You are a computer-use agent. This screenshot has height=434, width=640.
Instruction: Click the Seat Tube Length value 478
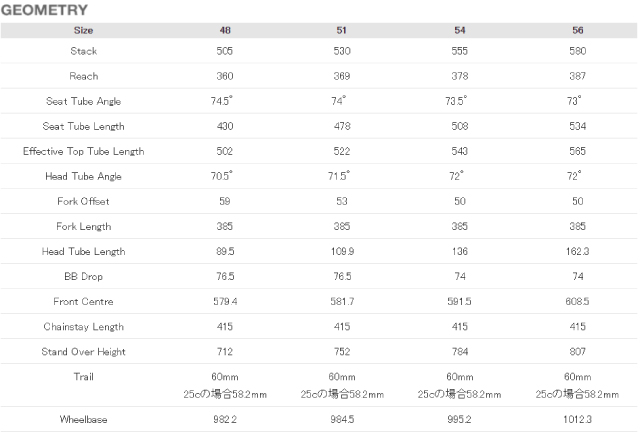point(342,126)
